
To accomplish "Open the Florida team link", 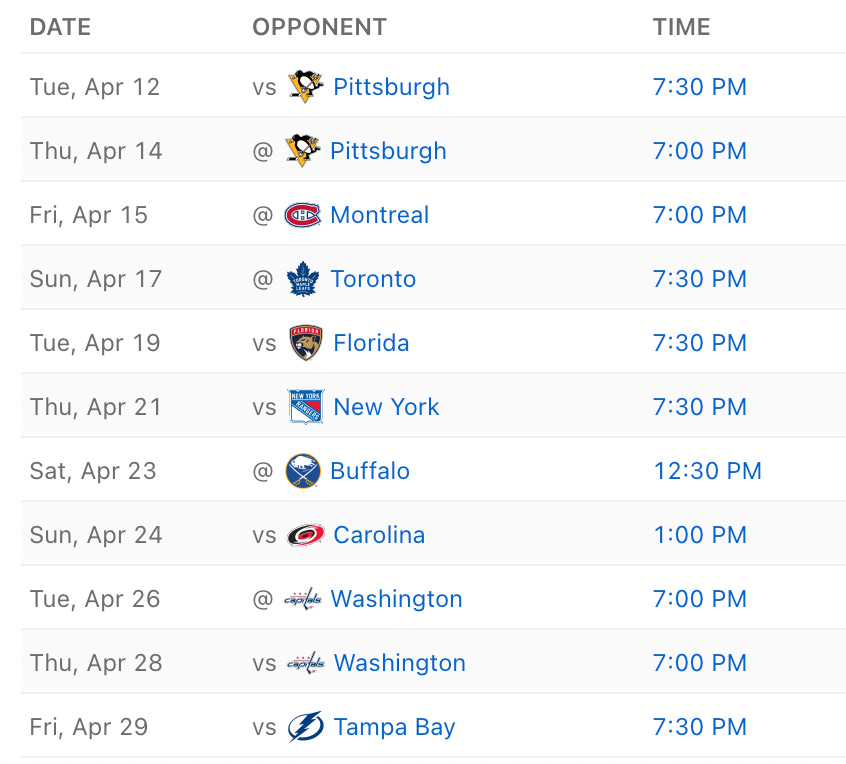I will (x=371, y=343).
